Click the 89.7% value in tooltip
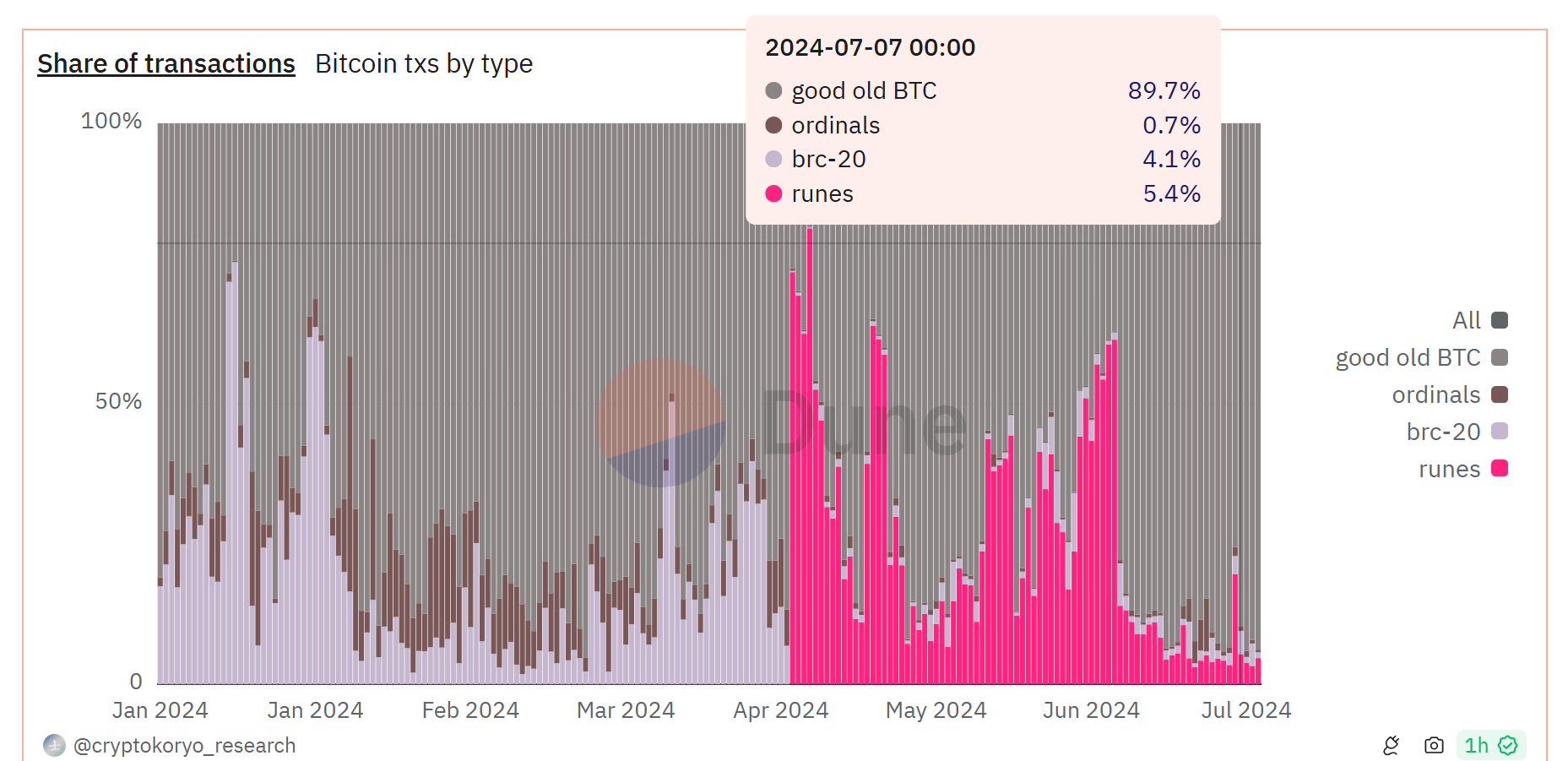The height and width of the screenshot is (761, 1568). click(x=1164, y=90)
